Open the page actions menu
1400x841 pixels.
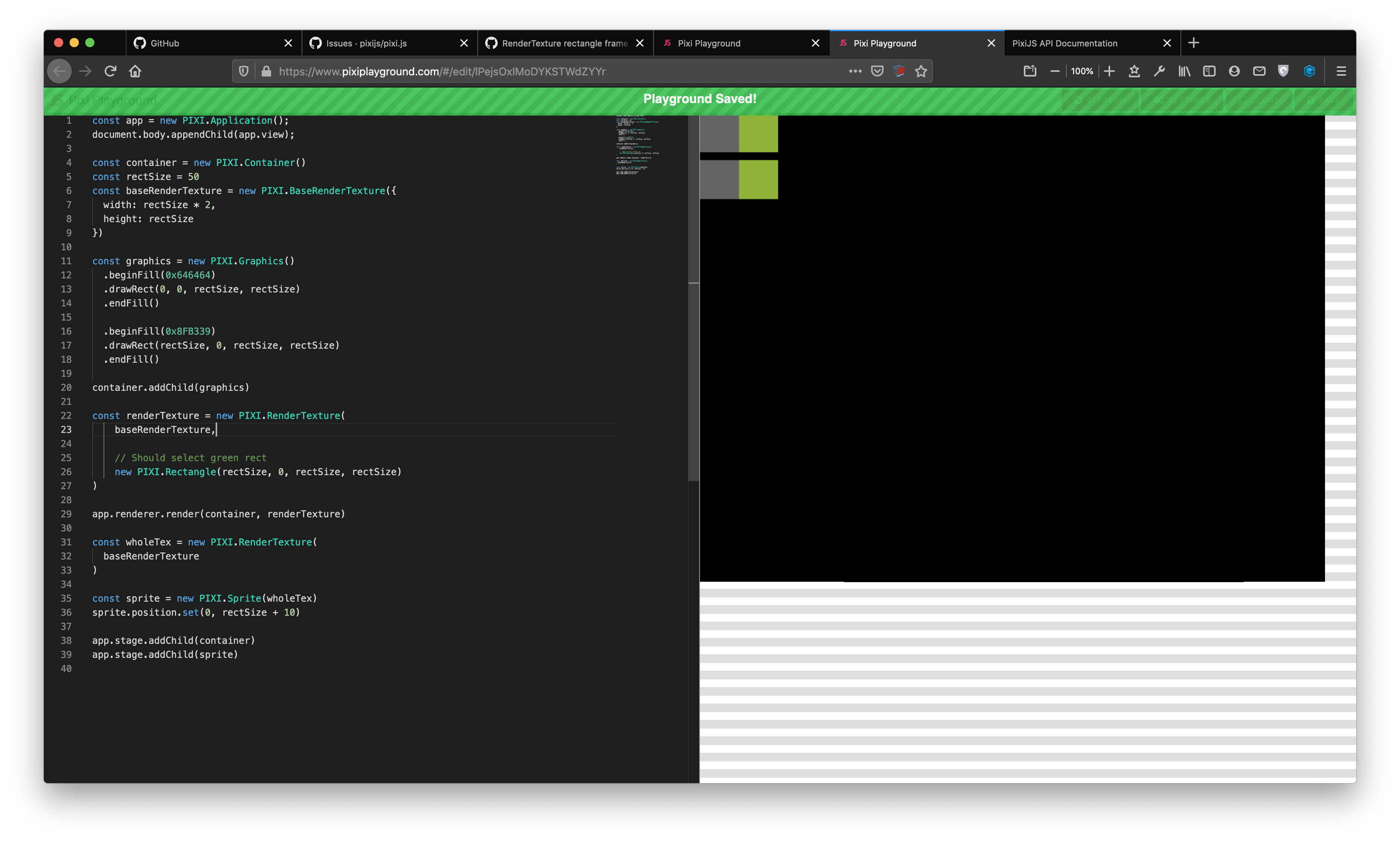click(855, 71)
